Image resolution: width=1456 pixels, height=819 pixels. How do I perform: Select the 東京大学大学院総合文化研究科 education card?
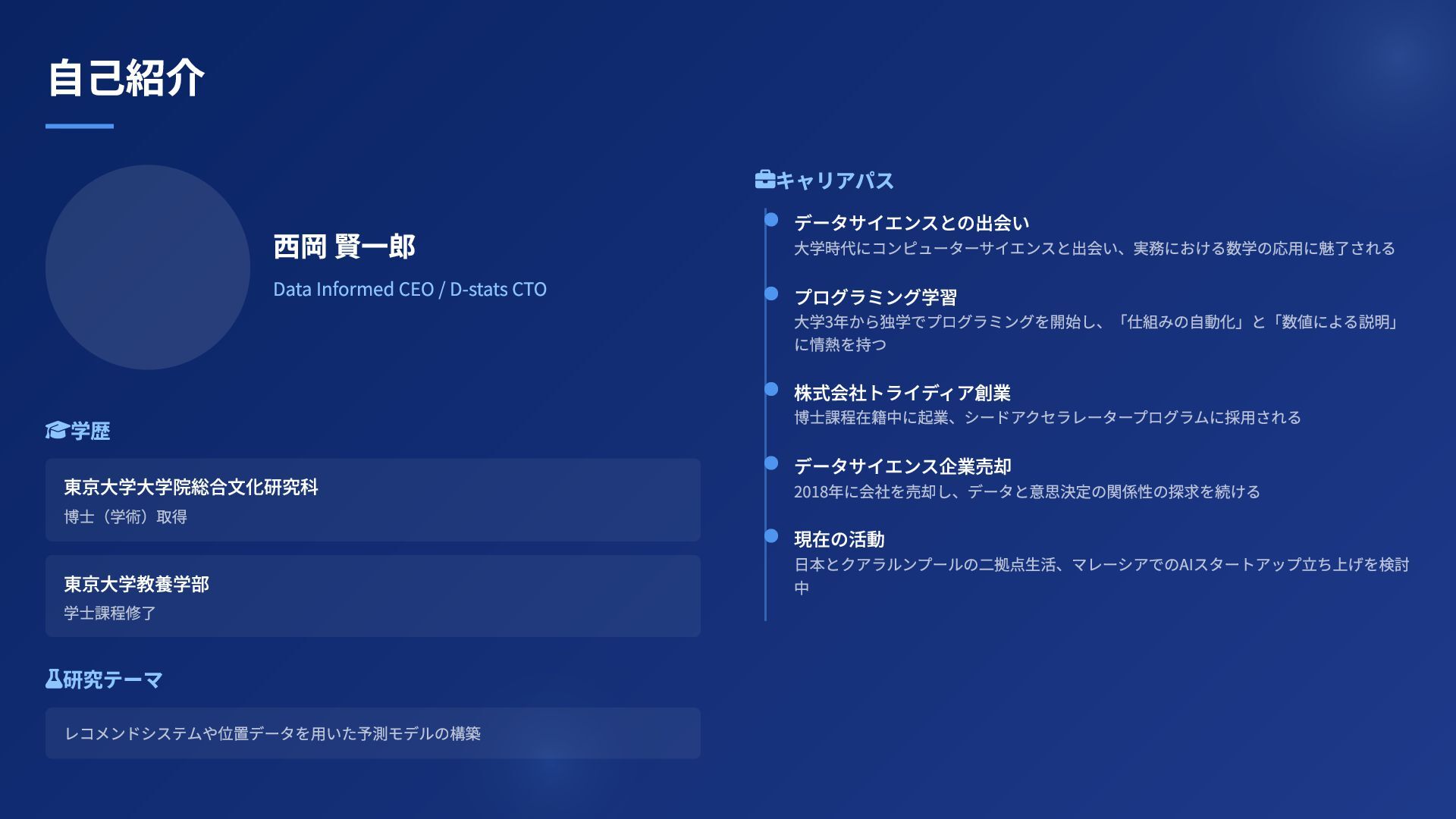[x=372, y=500]
